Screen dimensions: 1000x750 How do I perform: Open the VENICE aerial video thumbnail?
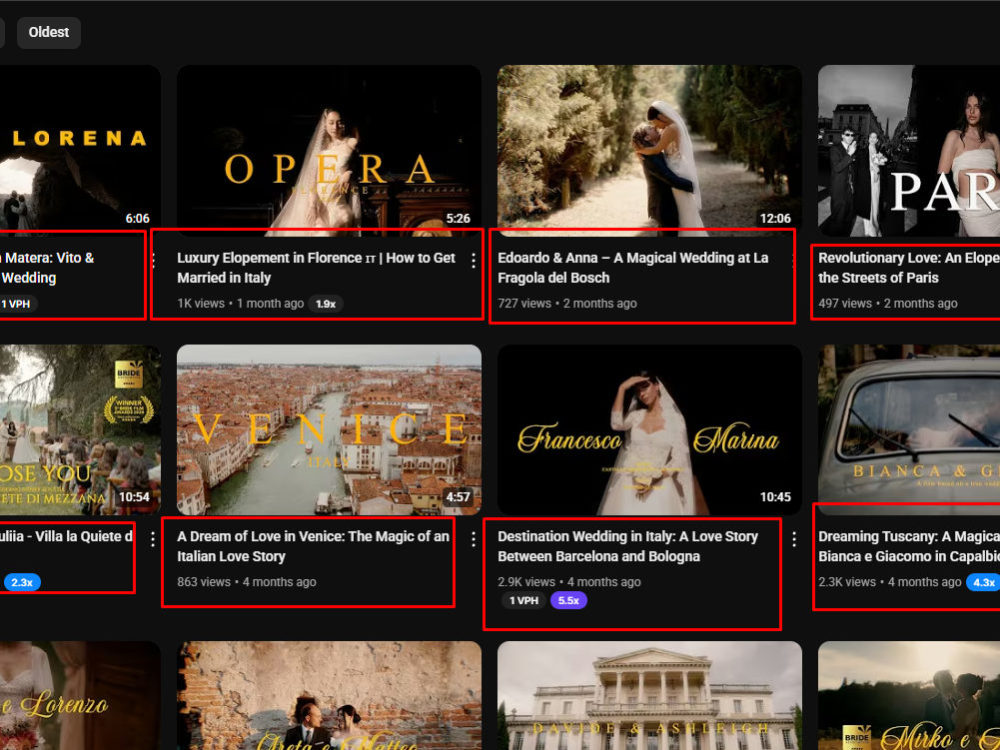point(329,430)
